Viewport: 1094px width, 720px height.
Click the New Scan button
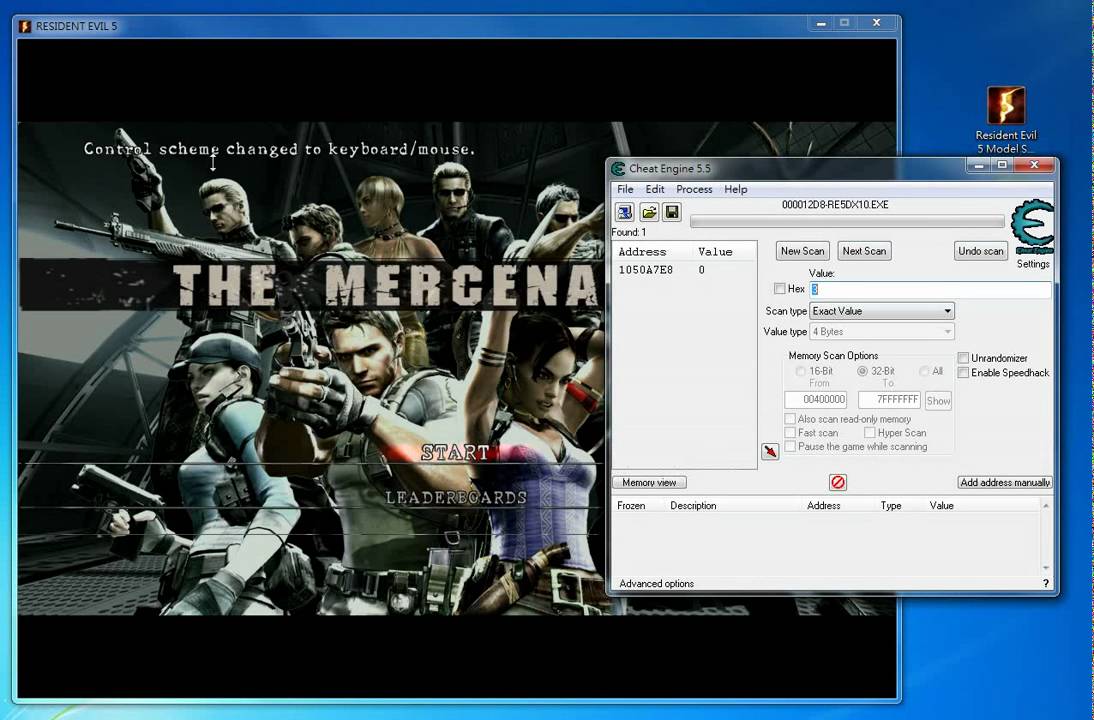click(802, 251)
